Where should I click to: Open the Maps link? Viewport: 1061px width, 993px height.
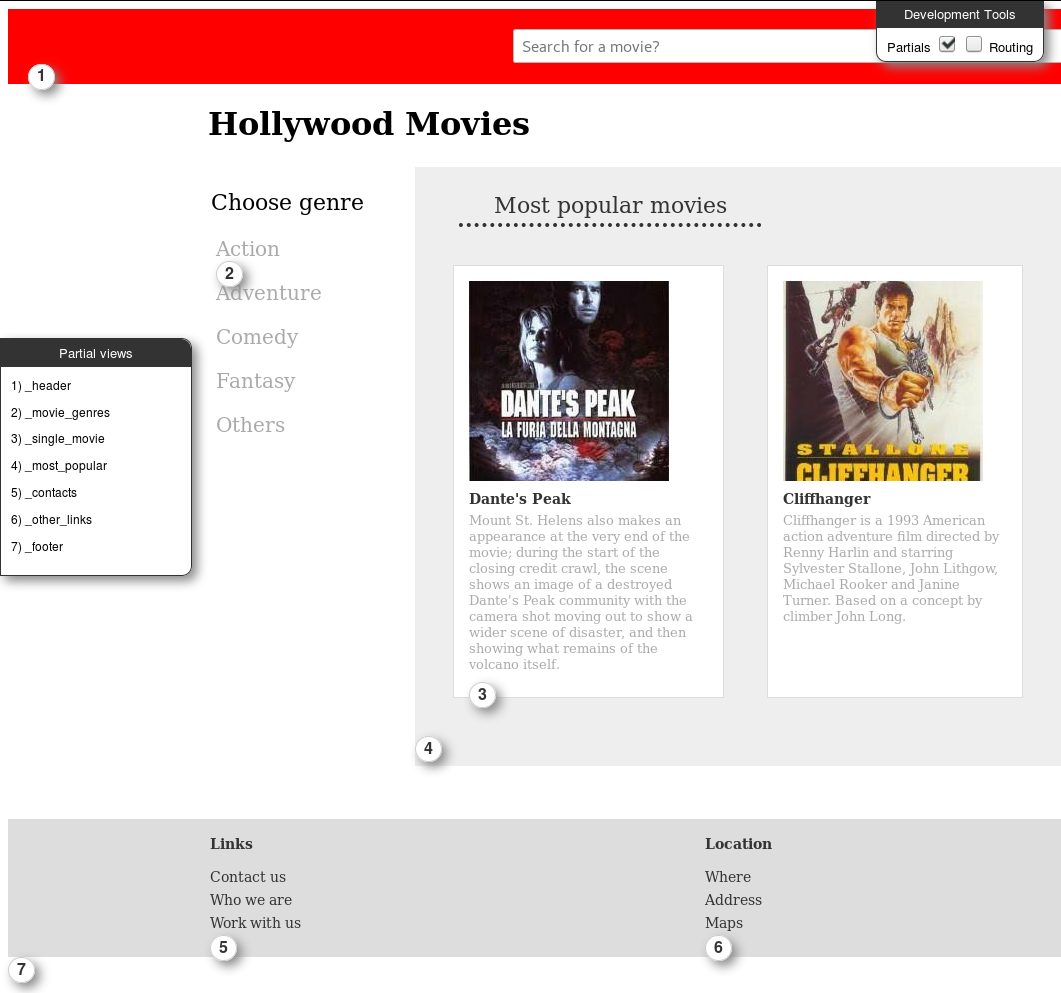[724, 923]
